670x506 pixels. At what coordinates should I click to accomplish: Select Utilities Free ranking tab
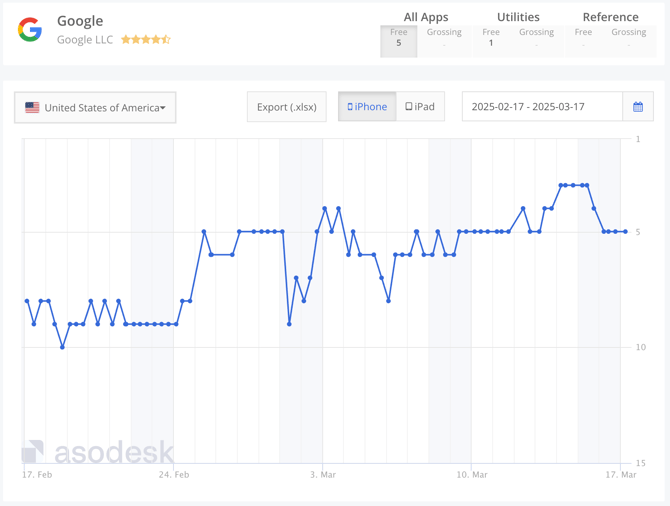click(491, 38)
